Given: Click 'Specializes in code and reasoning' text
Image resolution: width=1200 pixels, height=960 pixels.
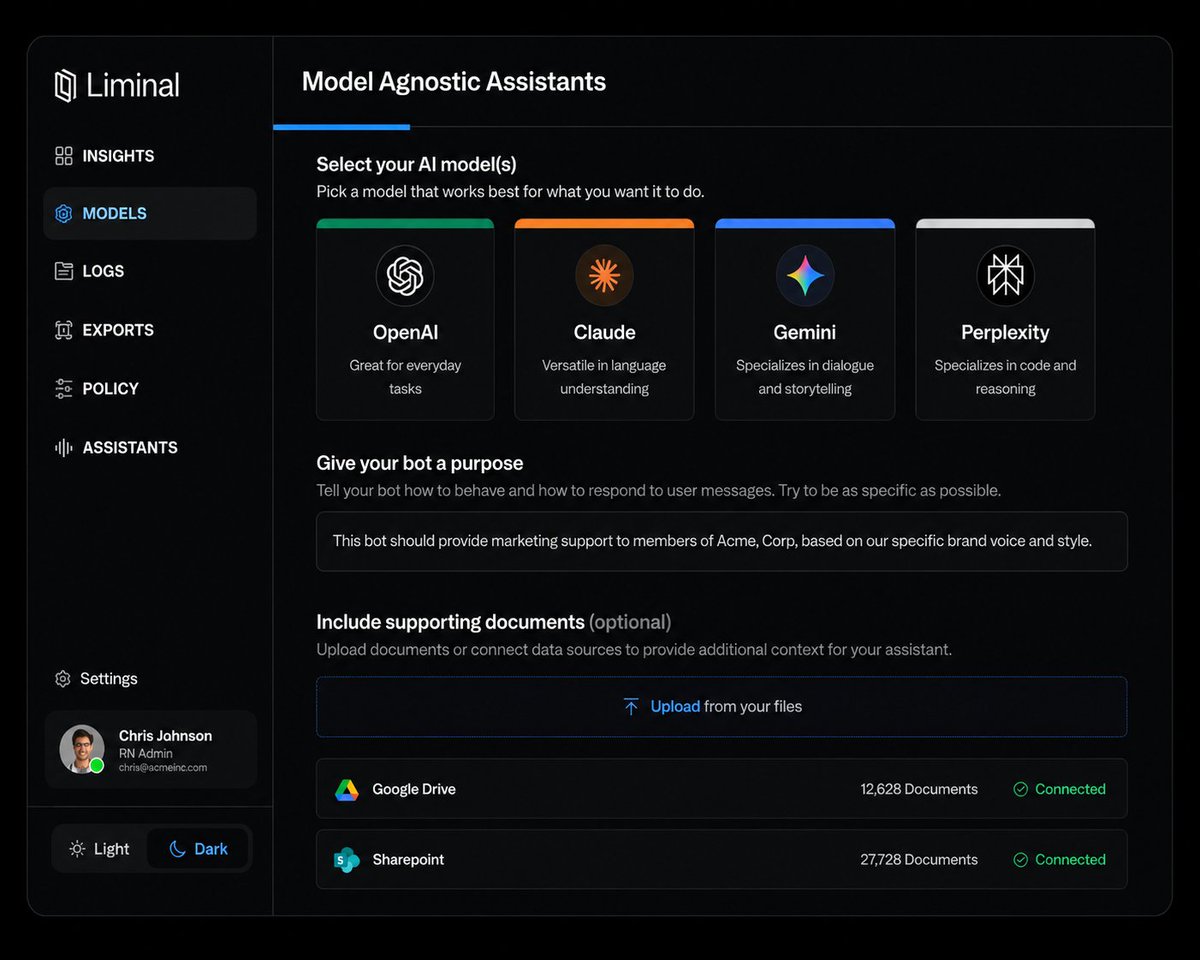Looking at the screenshot, I should (x=1005, y=378).
